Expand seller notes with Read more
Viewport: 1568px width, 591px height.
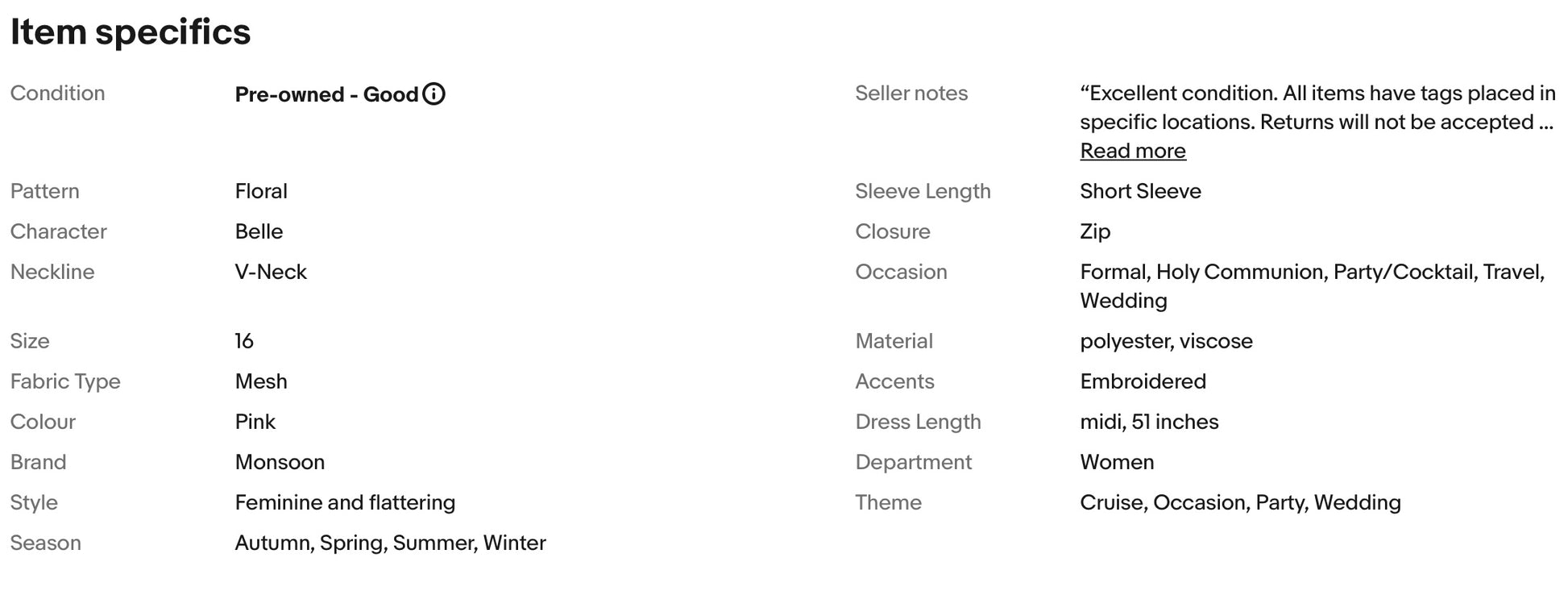pyautogui.click(x=1132, y=151)
